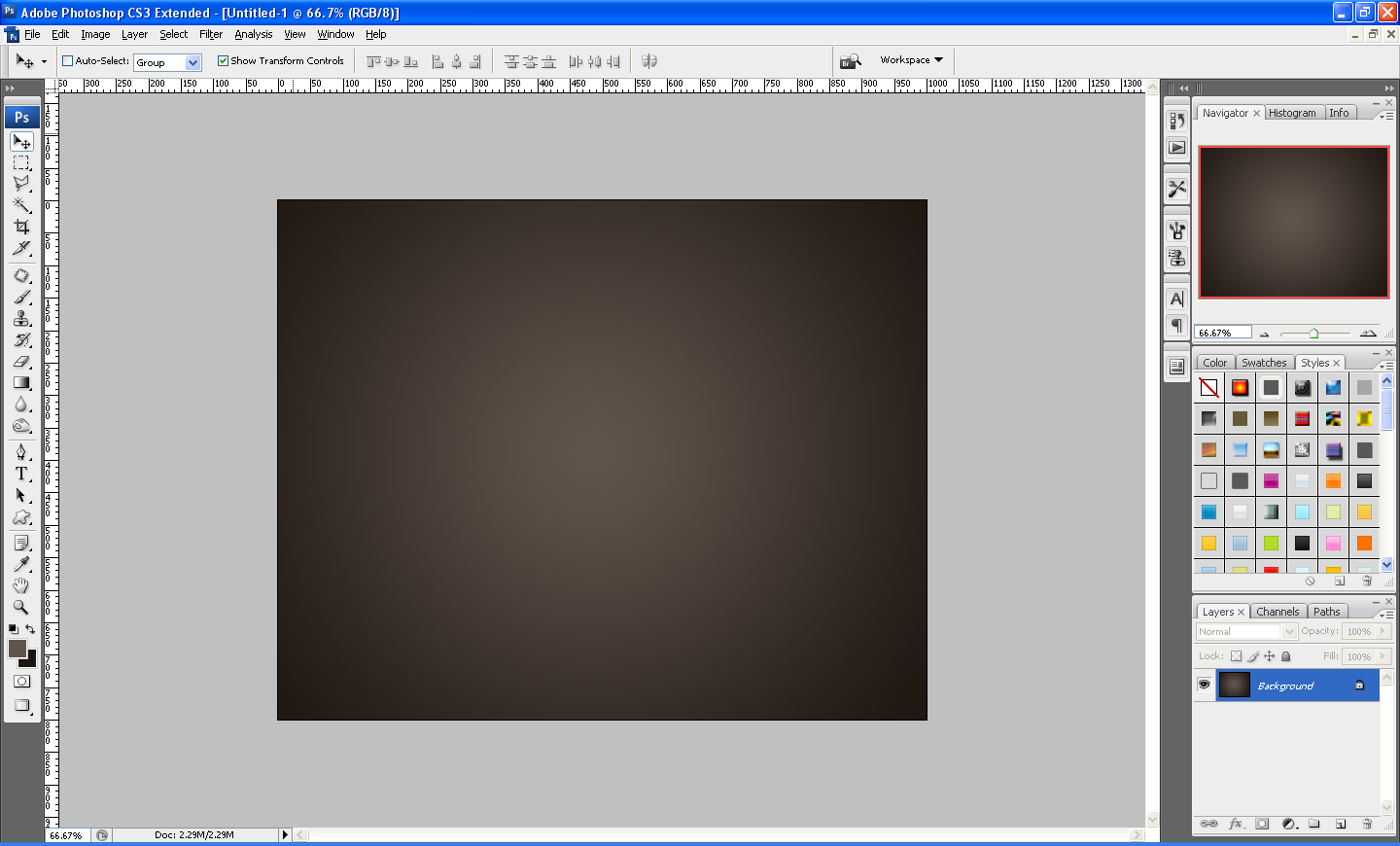Image resolution: width=1400 pixels, height=846 pixels.
Task: Select the Pen tool
Action: click(21, 452)
